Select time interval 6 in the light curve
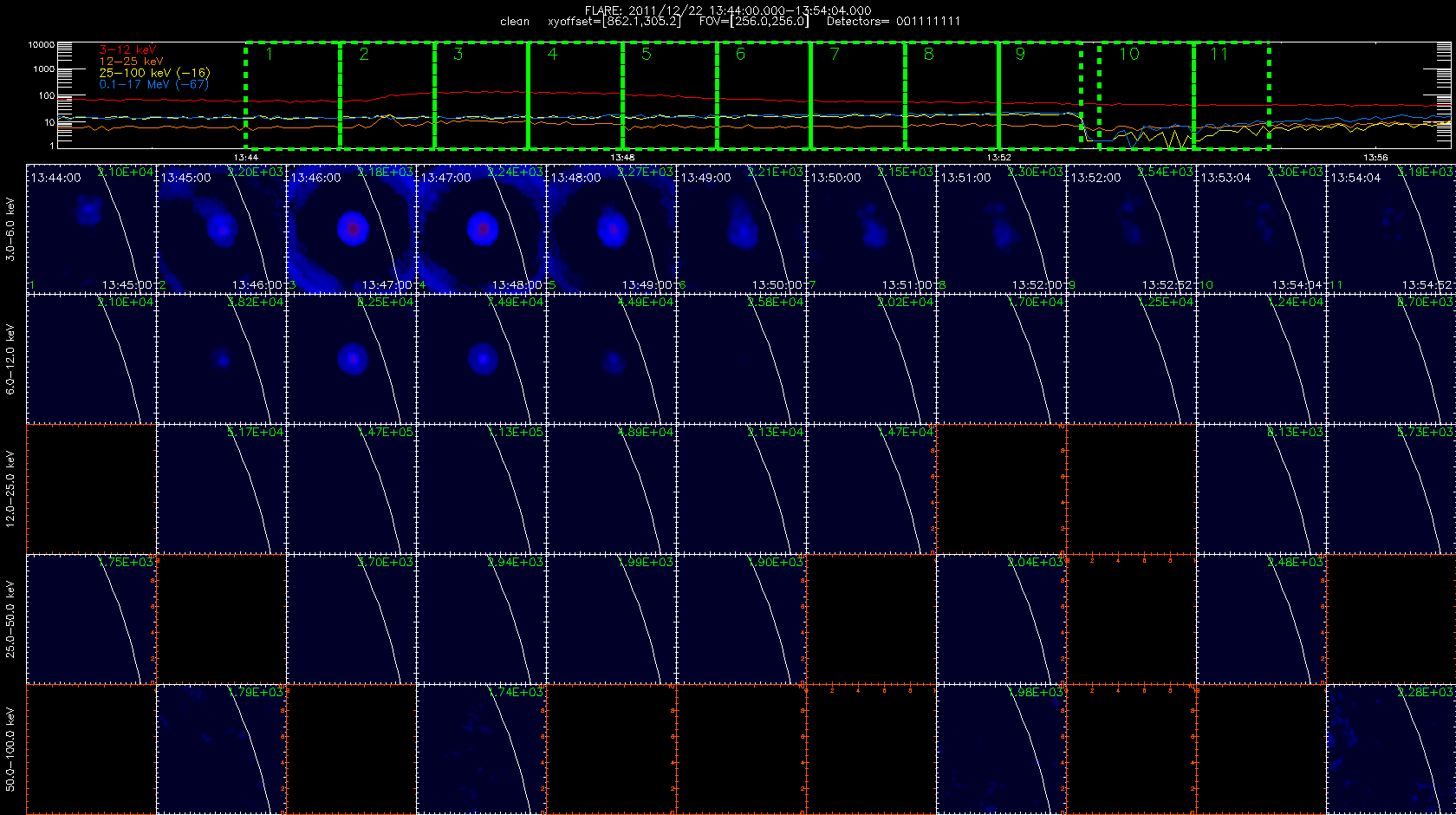Viewport: 1456px width, 815px height. (x=764, y=95)
